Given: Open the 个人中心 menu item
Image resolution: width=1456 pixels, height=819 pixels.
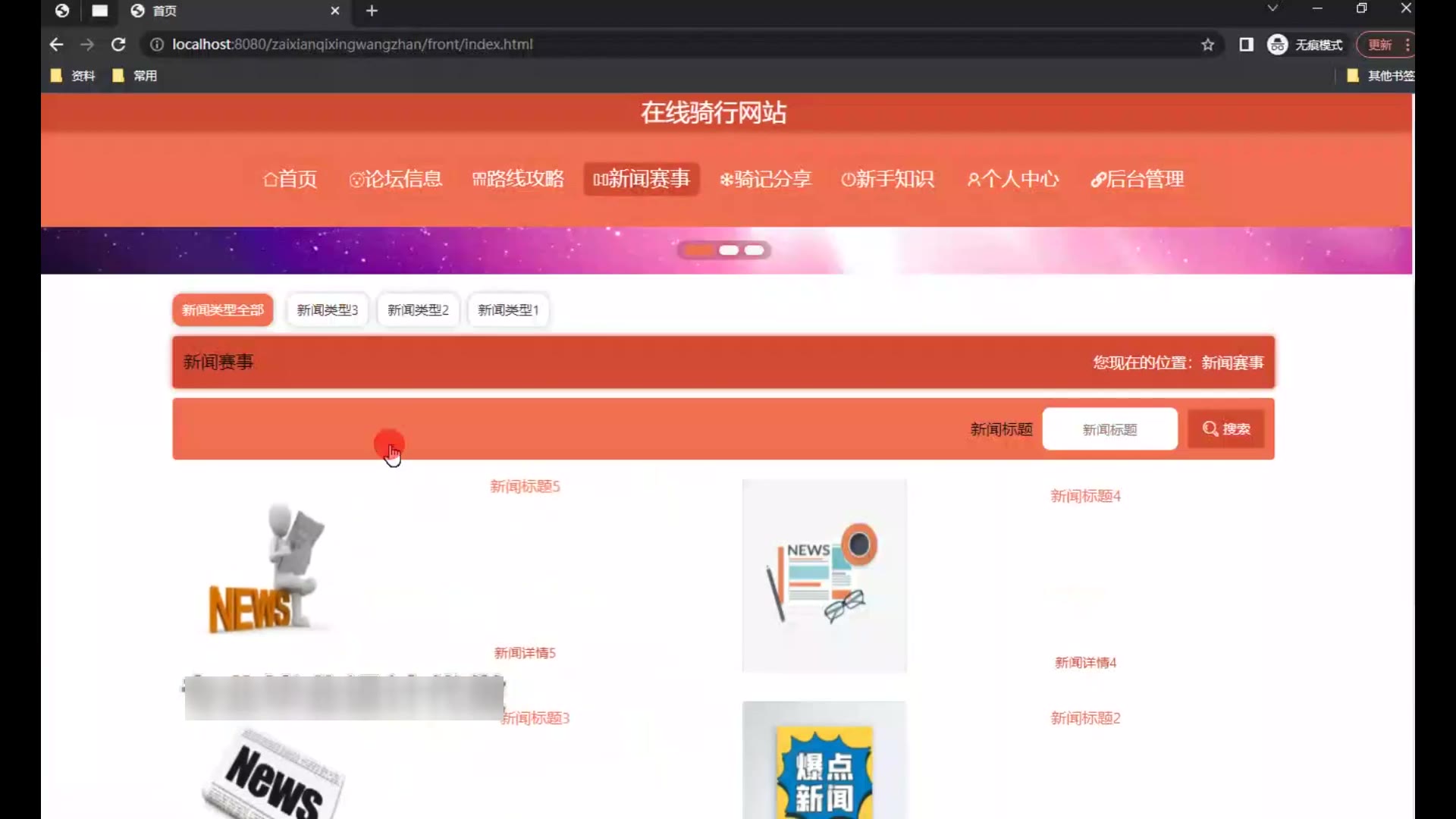Looking at the screenshot, I should click(1012, 179).
